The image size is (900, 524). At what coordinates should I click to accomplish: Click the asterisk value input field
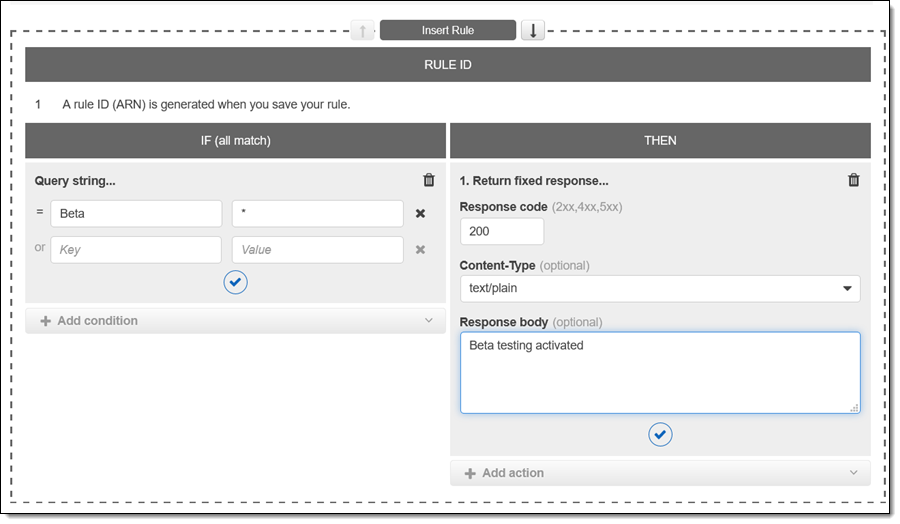318,214
